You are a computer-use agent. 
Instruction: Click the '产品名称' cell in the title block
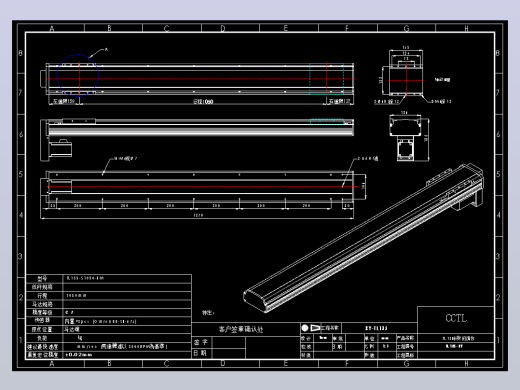406,338
